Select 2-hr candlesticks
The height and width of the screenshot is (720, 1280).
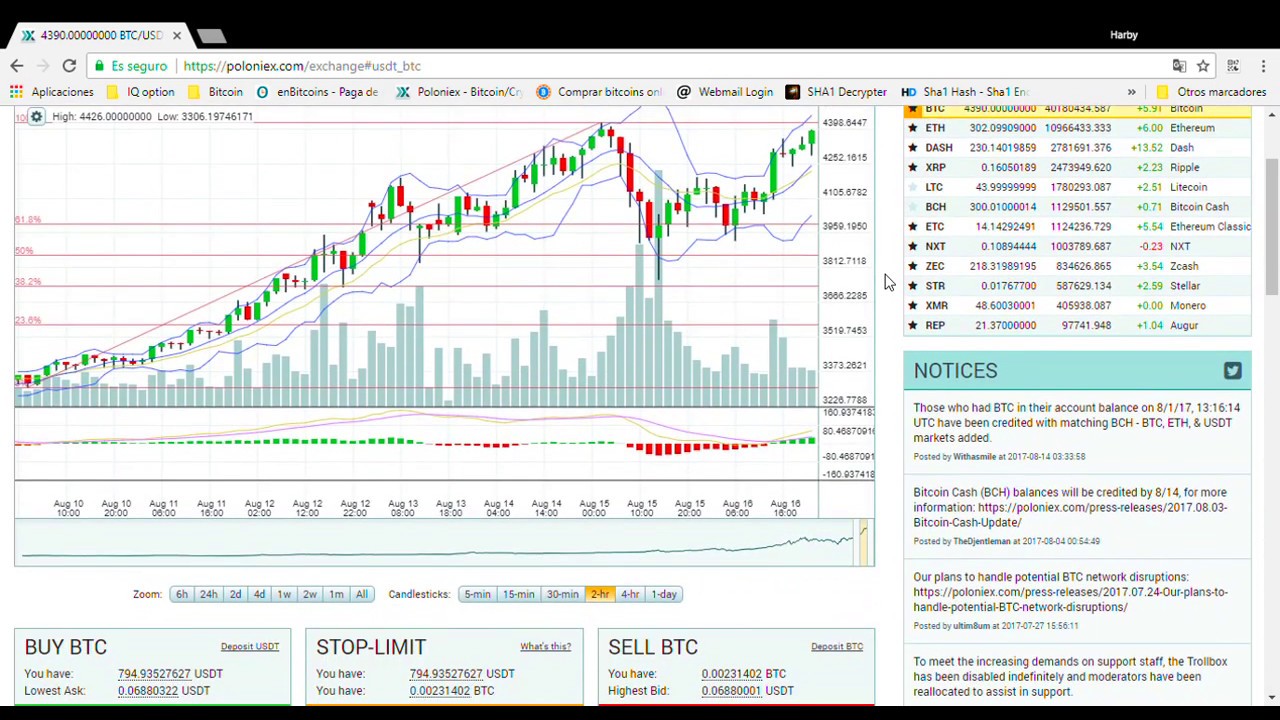(599, 594)
